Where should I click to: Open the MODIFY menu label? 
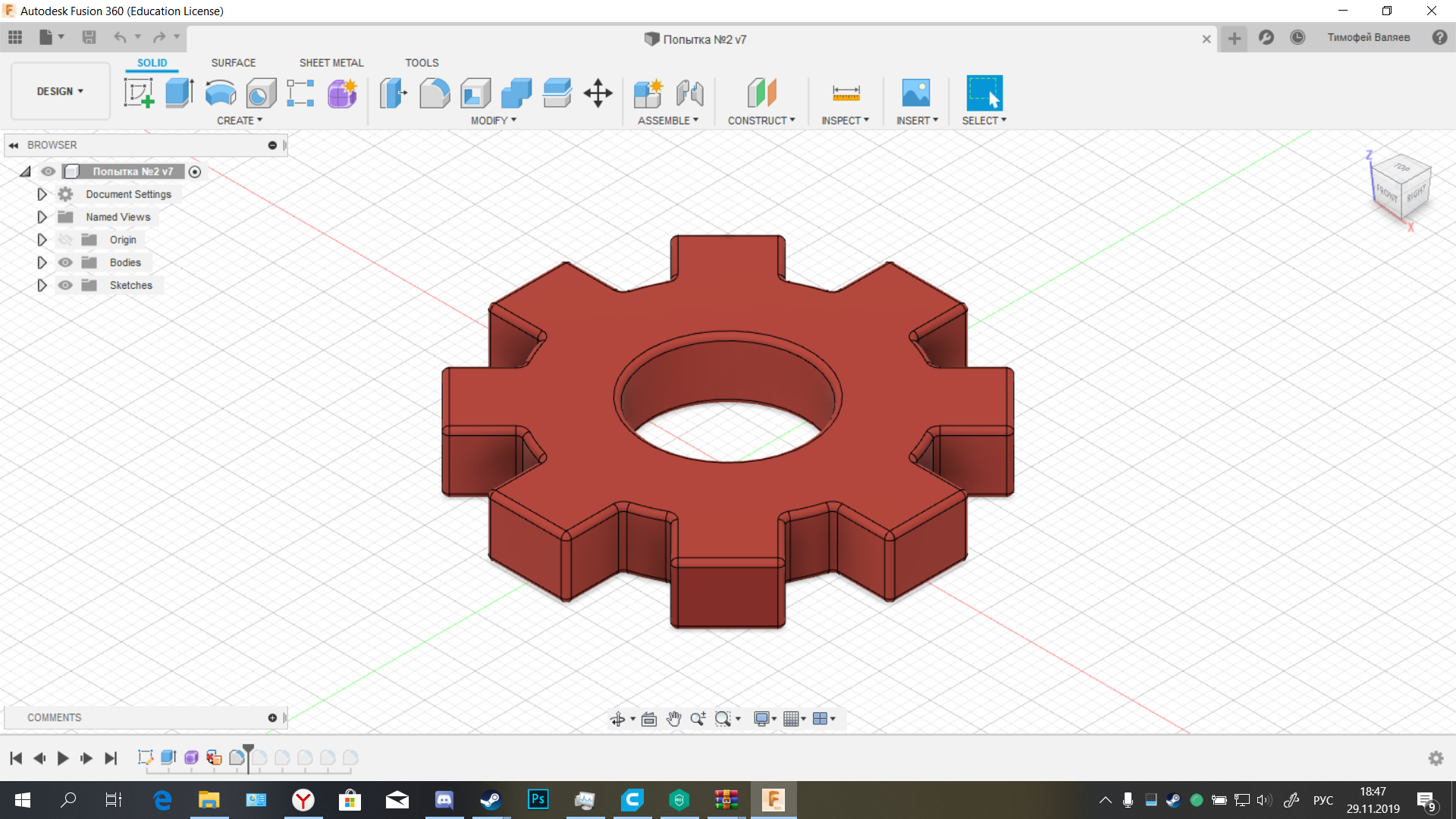tap(493, 121)
